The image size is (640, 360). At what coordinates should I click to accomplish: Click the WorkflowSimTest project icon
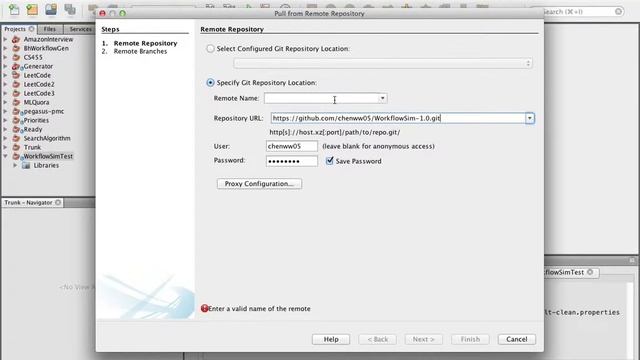(x=16, y=156)
